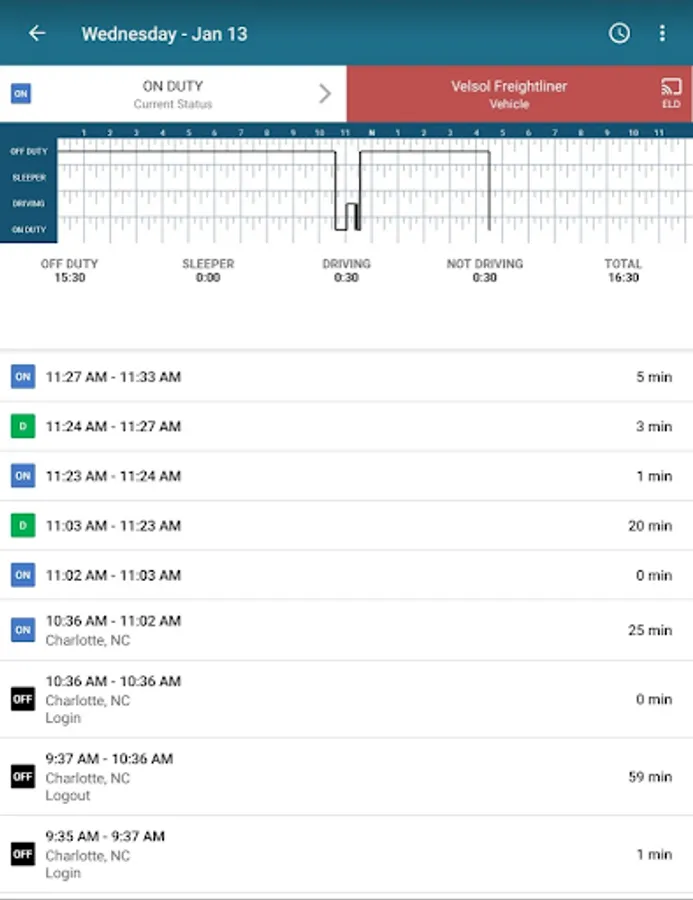
Task: Tap ON badge for 11:27 AM - 11:33 AM
Action: (x=23, y=377)
